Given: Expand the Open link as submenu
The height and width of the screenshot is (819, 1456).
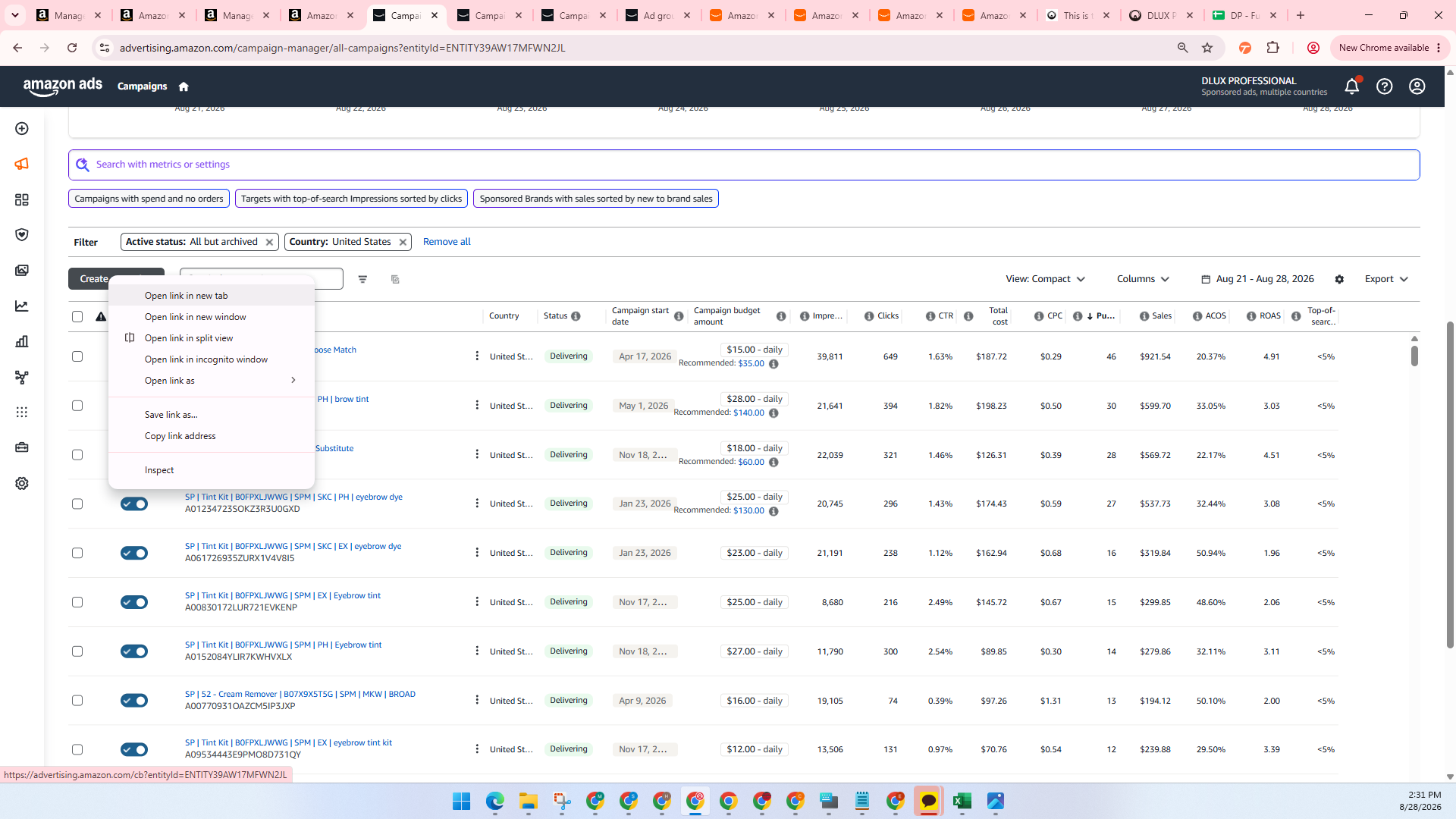Looking at the screenshot, I should (x=212, y=381).
